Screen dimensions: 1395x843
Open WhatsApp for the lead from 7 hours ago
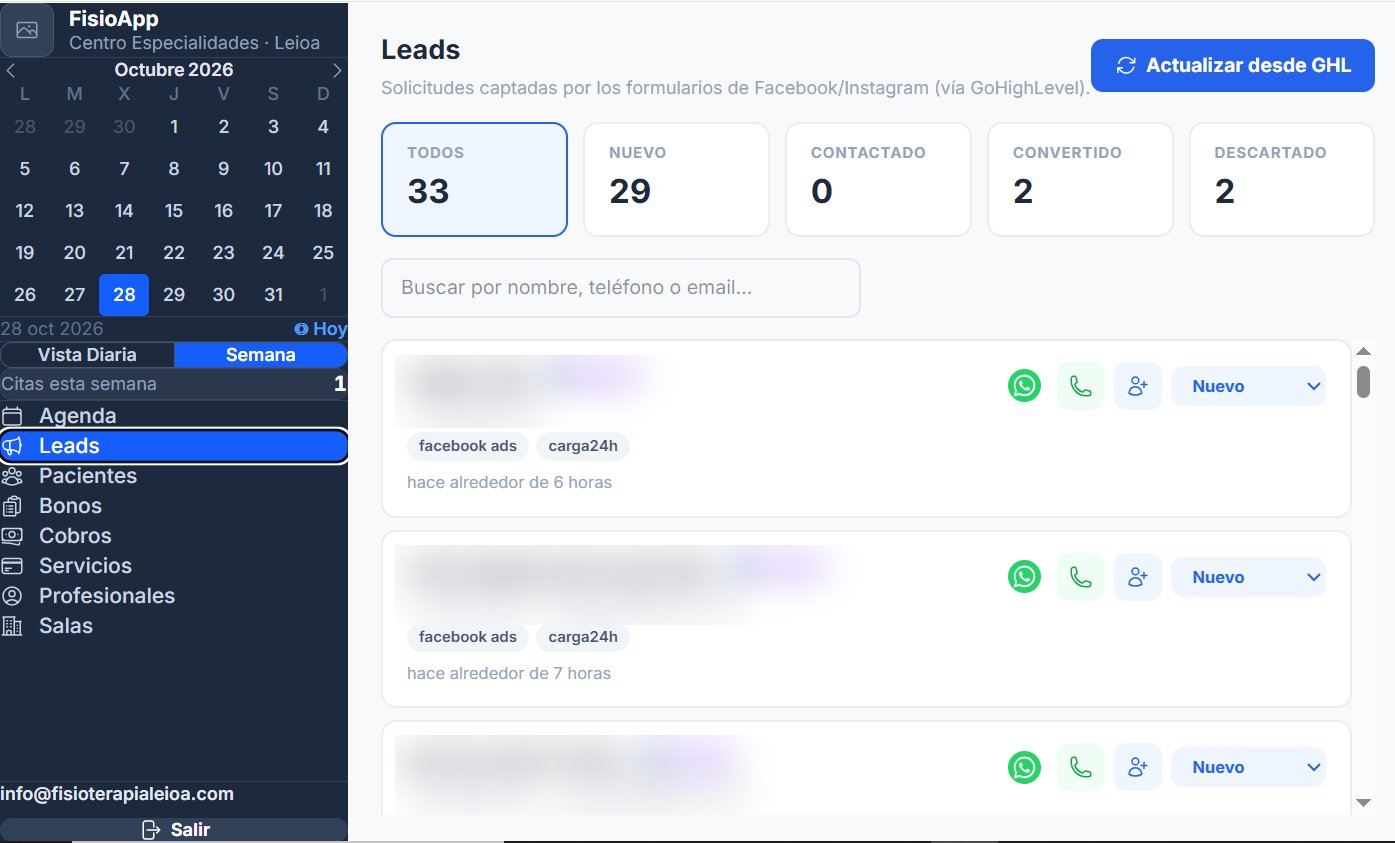pos(1024,577)
